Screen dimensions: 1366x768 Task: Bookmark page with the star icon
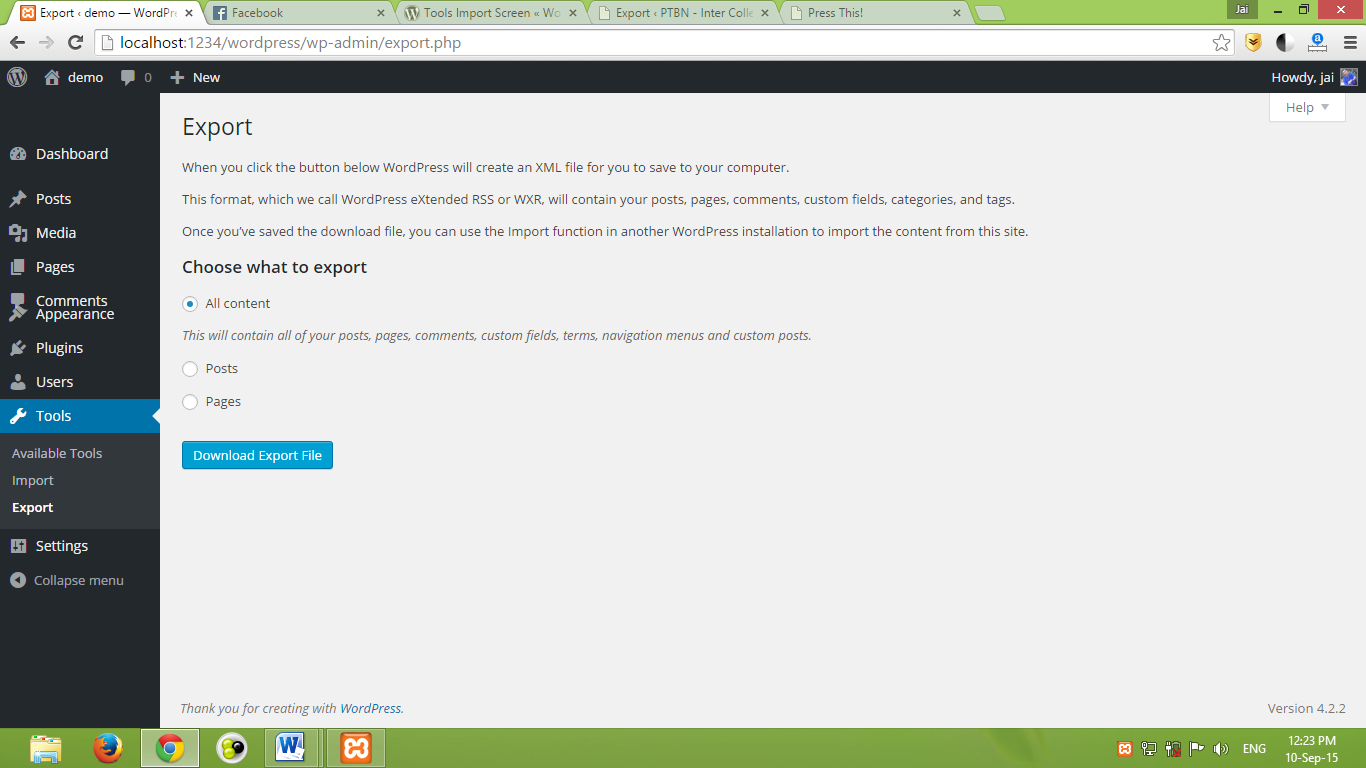[1221, 42]
